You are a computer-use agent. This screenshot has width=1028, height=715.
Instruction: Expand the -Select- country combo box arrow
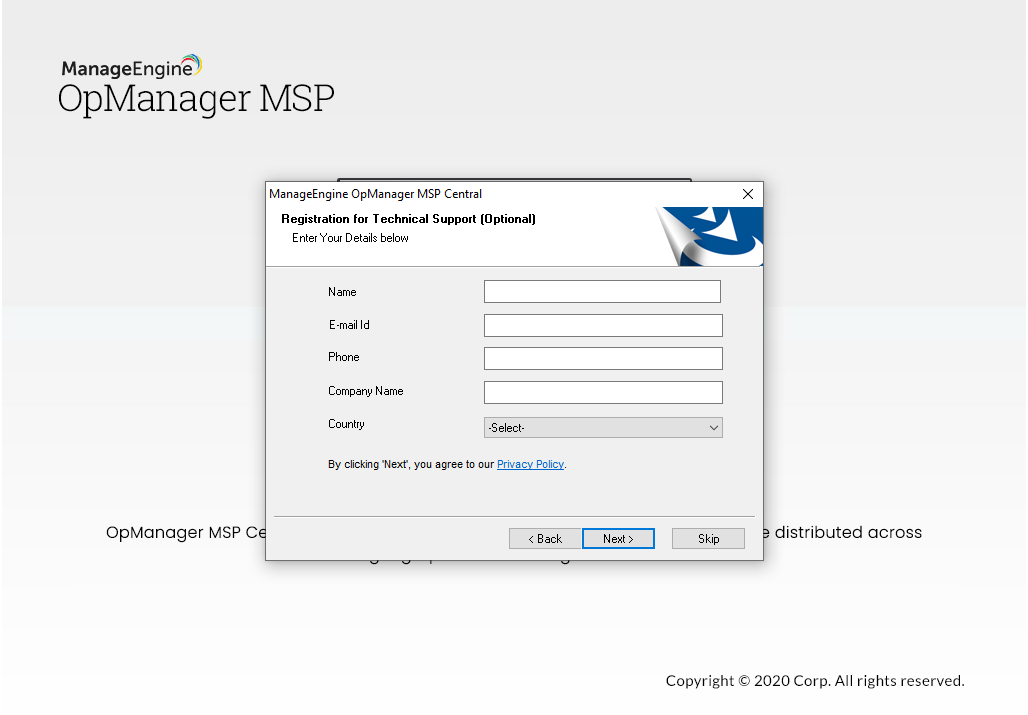point(715,427)
